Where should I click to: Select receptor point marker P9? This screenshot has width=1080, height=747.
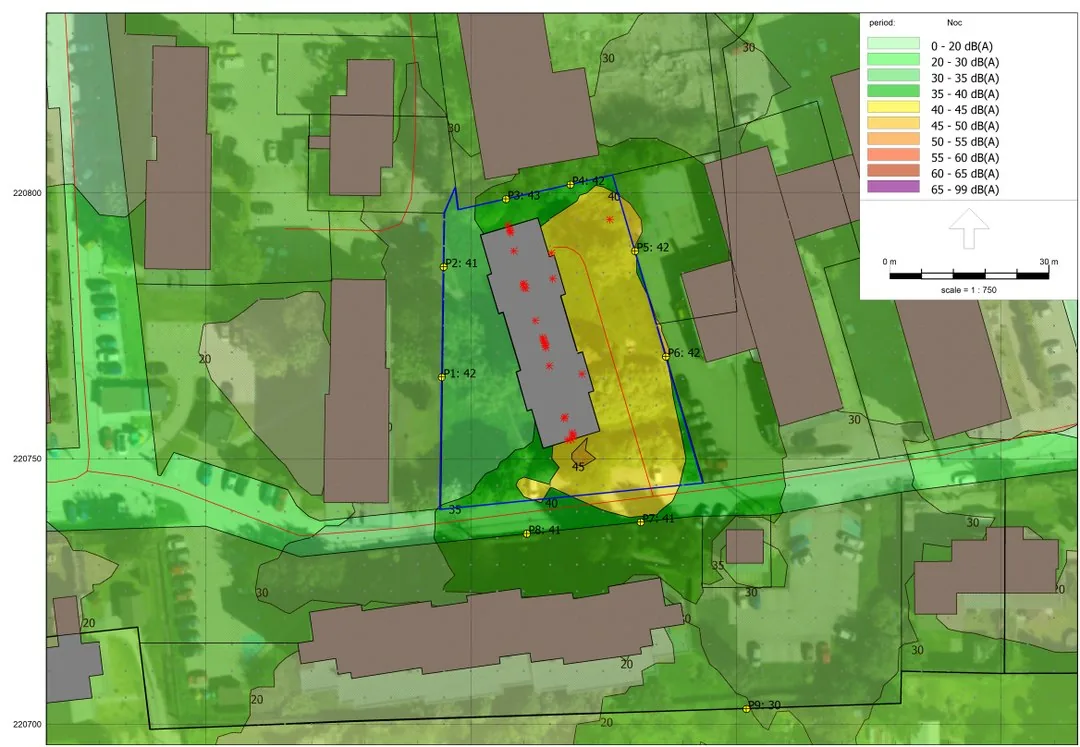(747, 708)
